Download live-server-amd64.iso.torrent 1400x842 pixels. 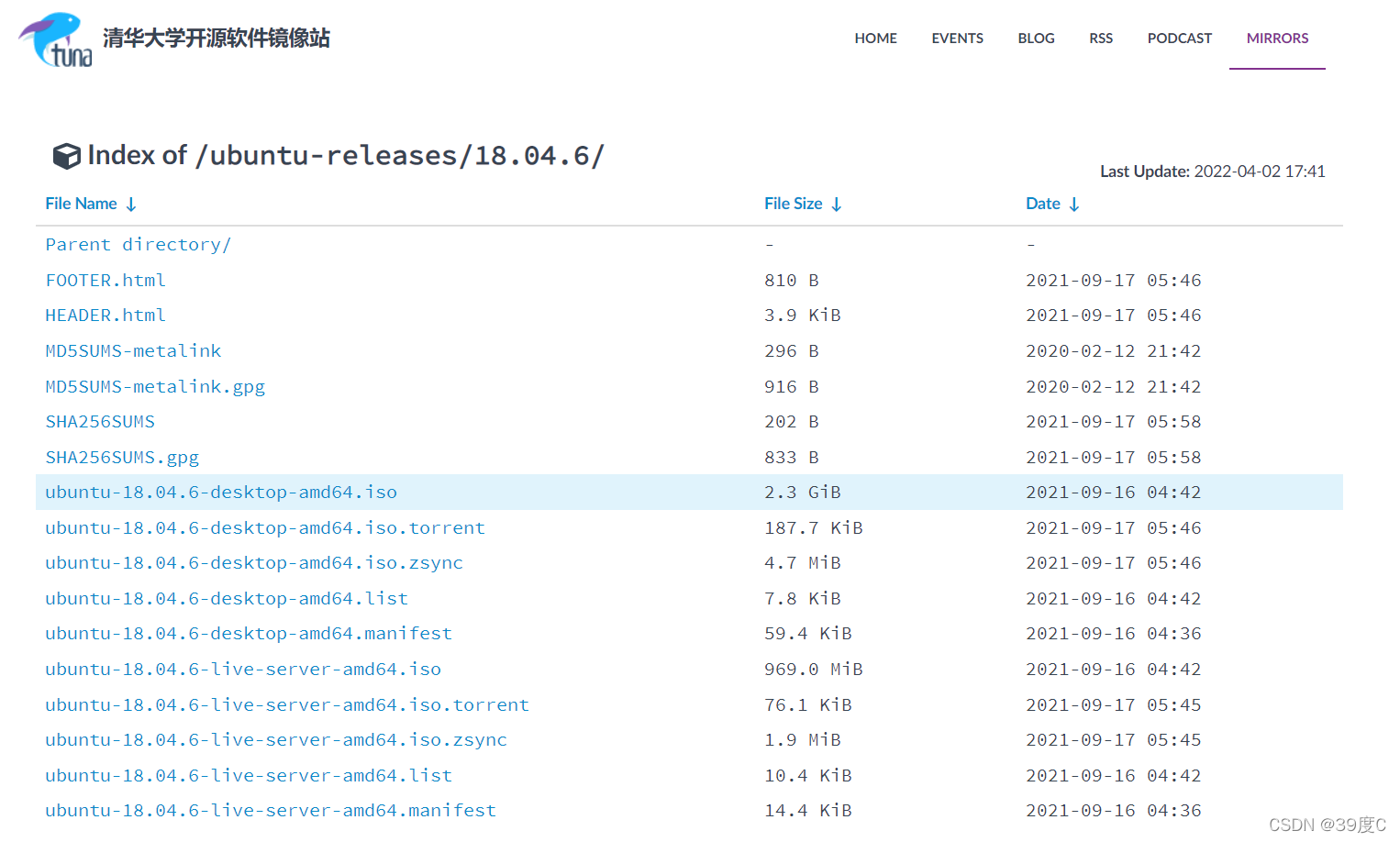pyautogui.click(x=287, y=705)
